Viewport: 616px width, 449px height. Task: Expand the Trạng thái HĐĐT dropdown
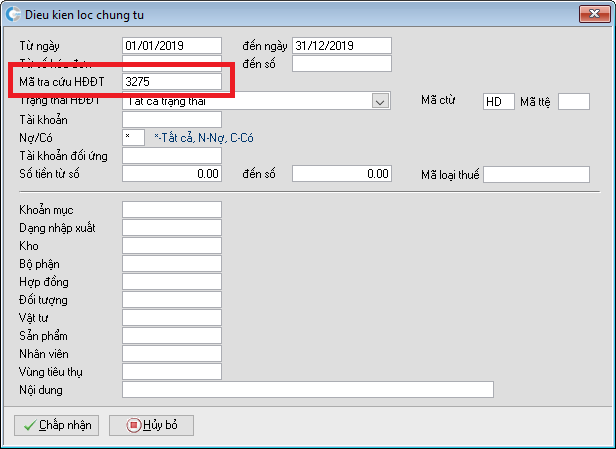click(x=379, y=101)
